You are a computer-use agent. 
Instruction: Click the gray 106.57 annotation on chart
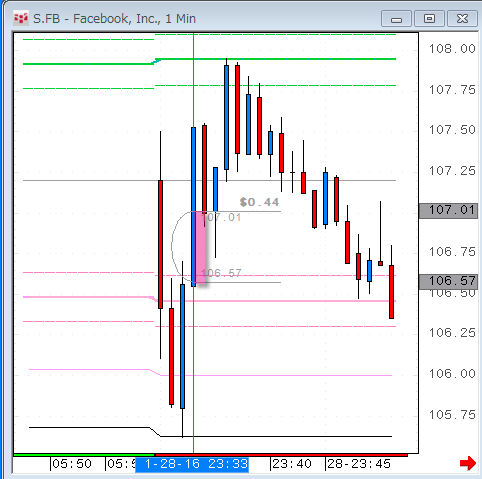tap(221, 273)
